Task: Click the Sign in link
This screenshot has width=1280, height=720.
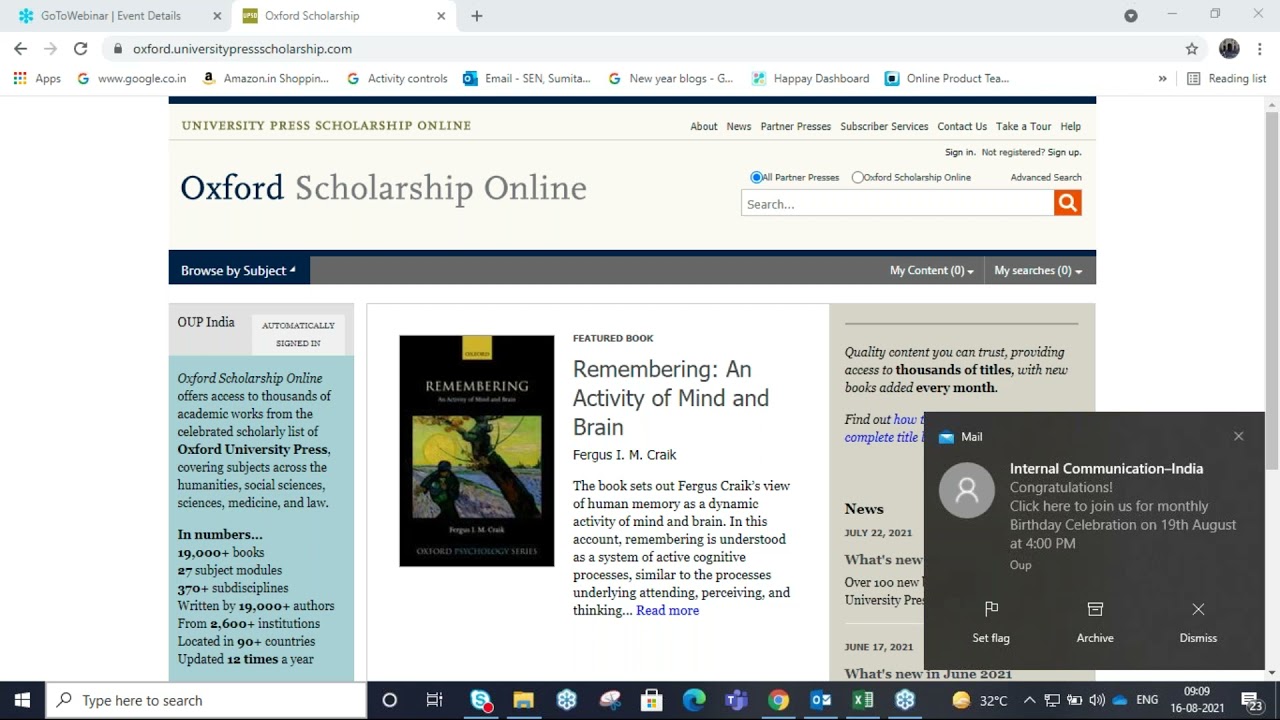Action: [959, 152]
